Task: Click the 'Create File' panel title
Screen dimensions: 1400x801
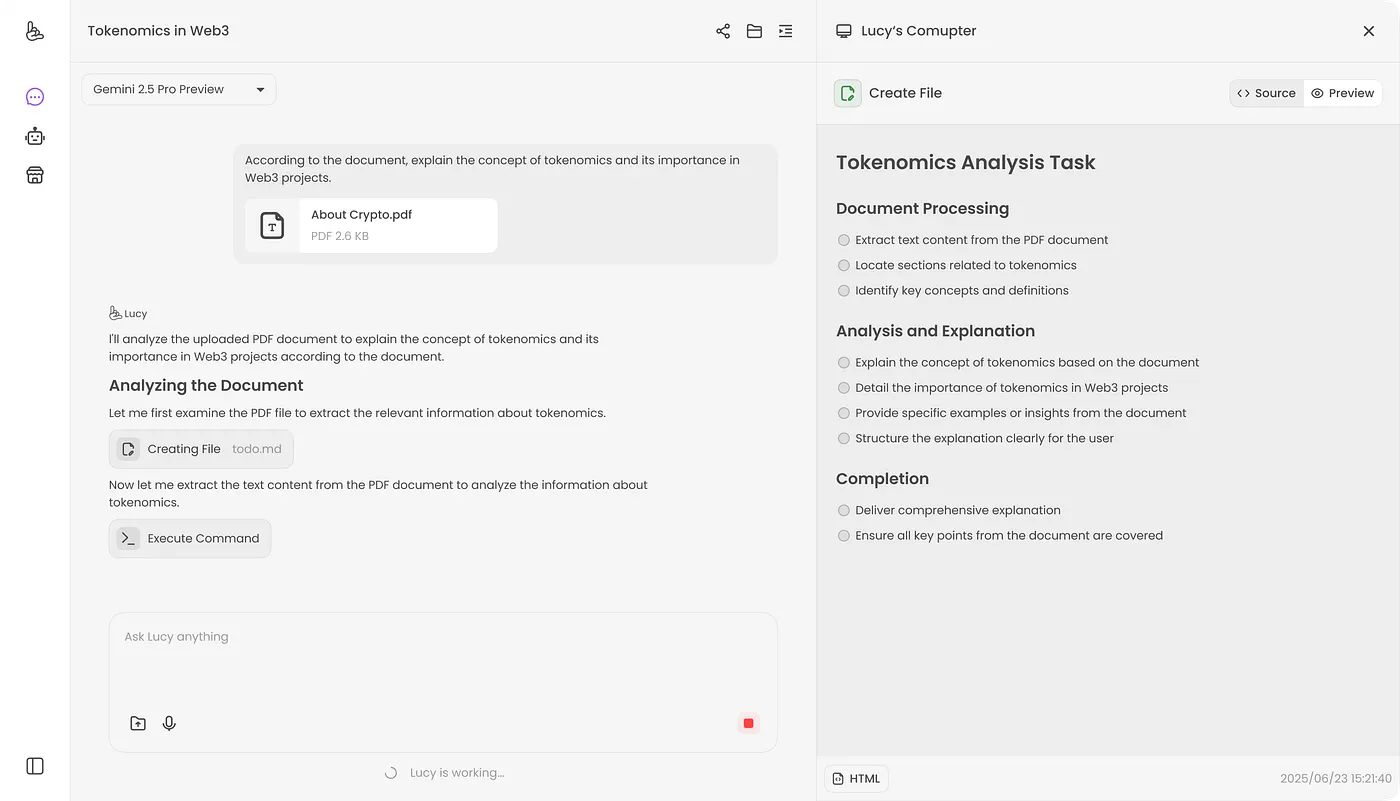Action: (905, 93)
